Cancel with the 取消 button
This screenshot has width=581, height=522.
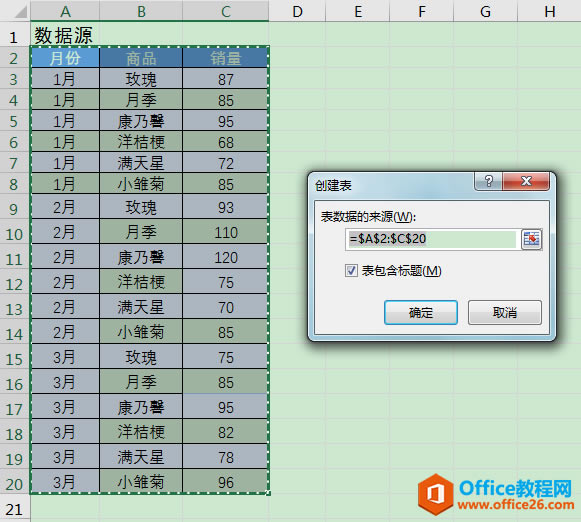[x=504, y=313]
